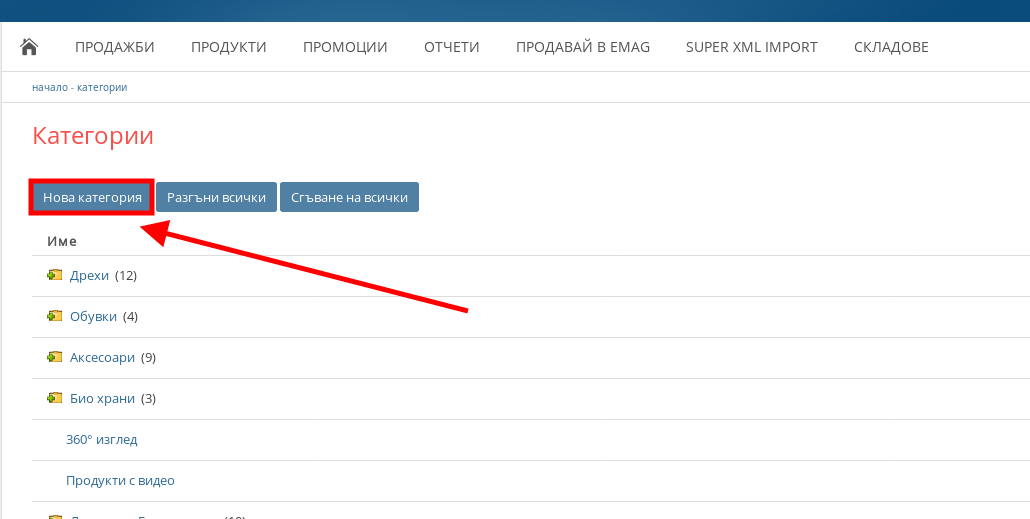Click the Нова категория button
Viewport: 1030px width, 519px height.
tap(92, 198)
